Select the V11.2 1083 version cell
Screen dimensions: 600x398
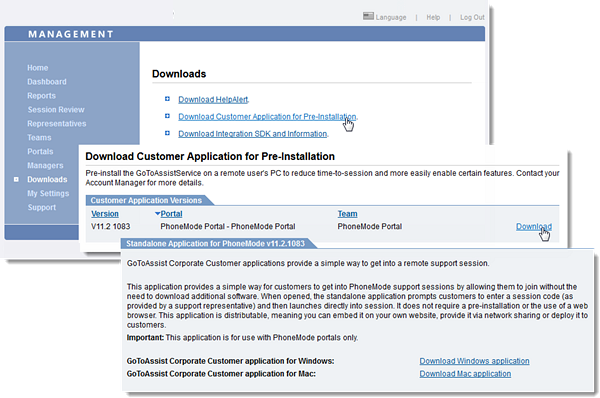click(x=111, y=227)
